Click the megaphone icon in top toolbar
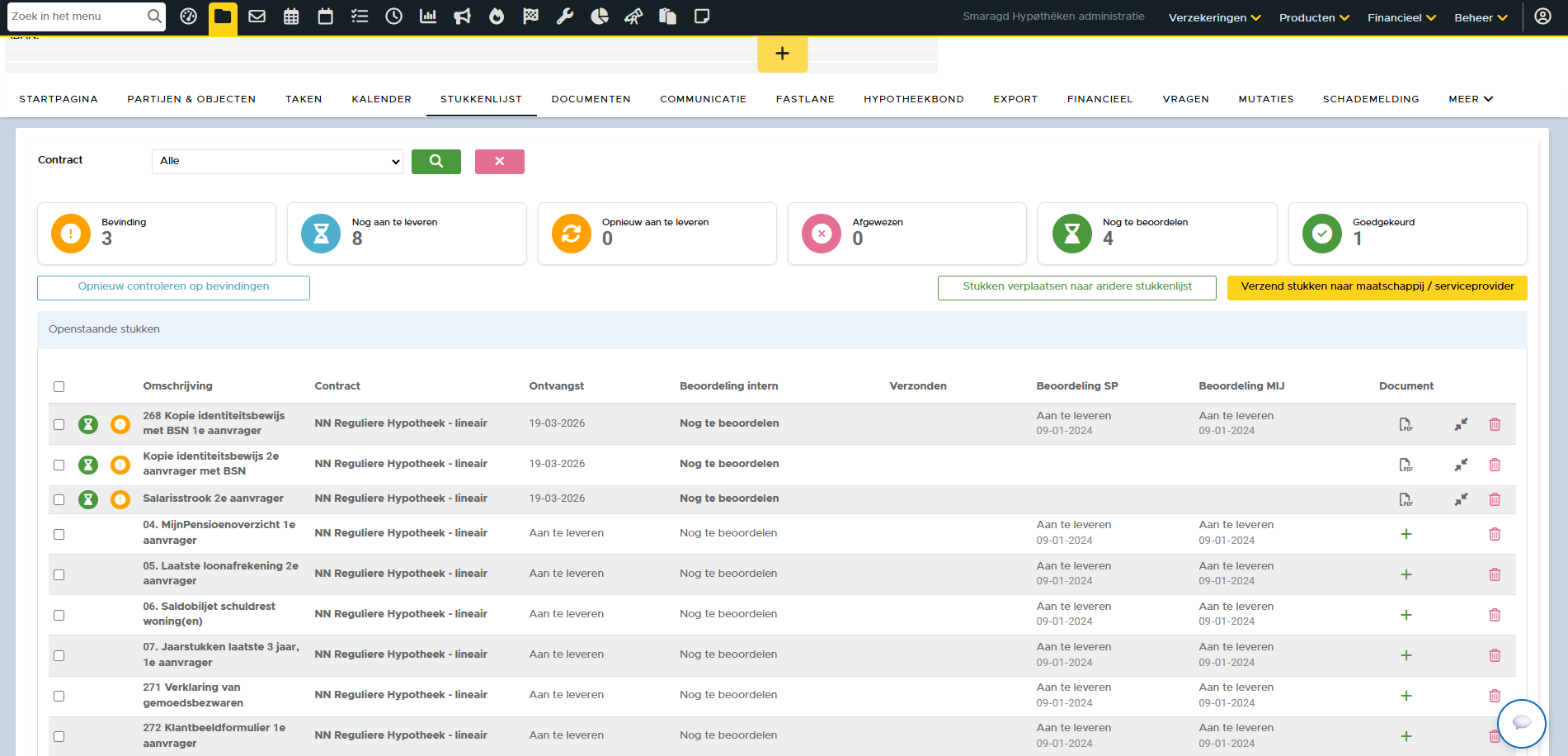The width and height of the screenshot is (1568, 756). click(x=462, y=17)
